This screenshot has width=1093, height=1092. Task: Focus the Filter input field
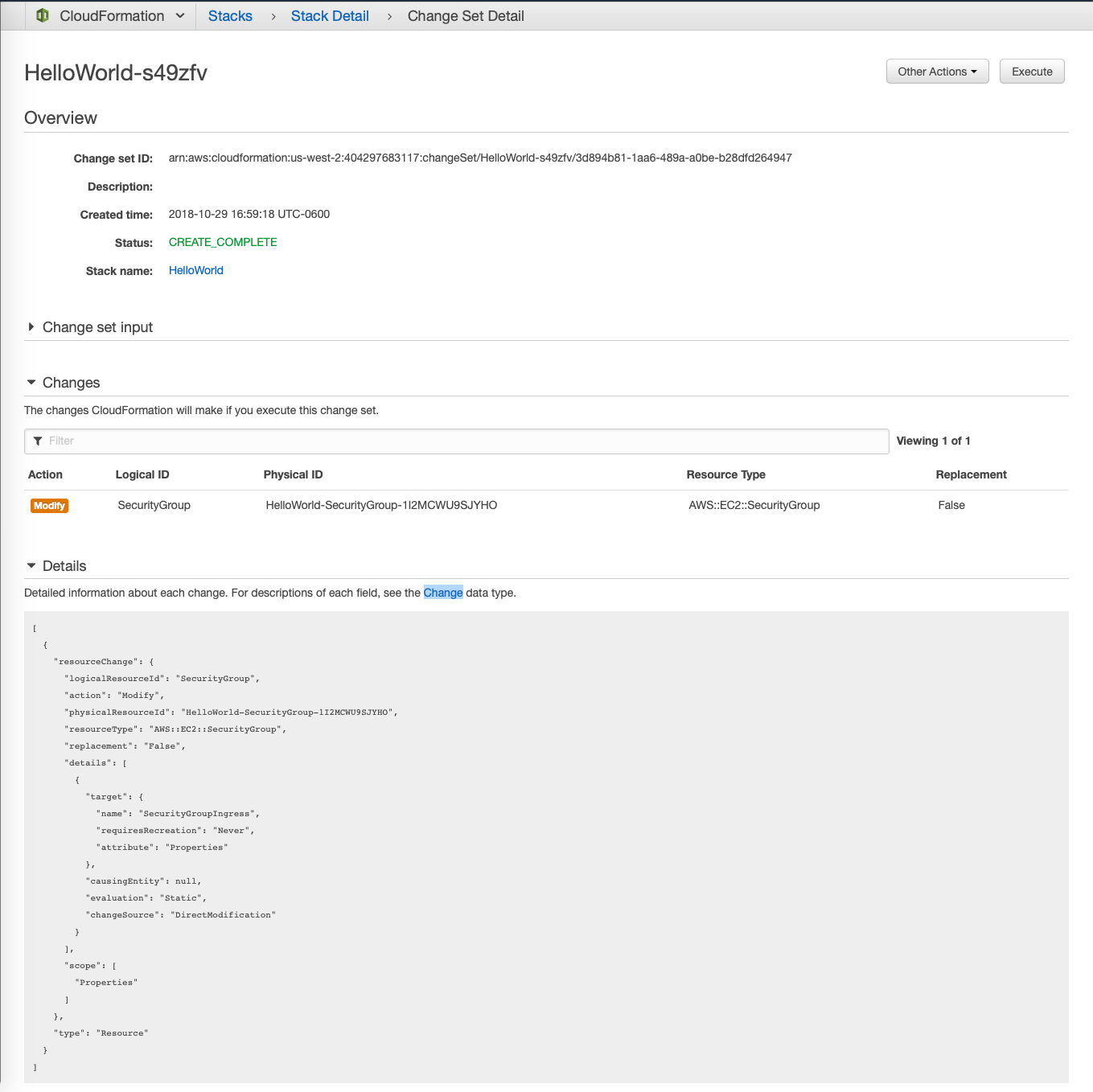(x=457, y=441)
